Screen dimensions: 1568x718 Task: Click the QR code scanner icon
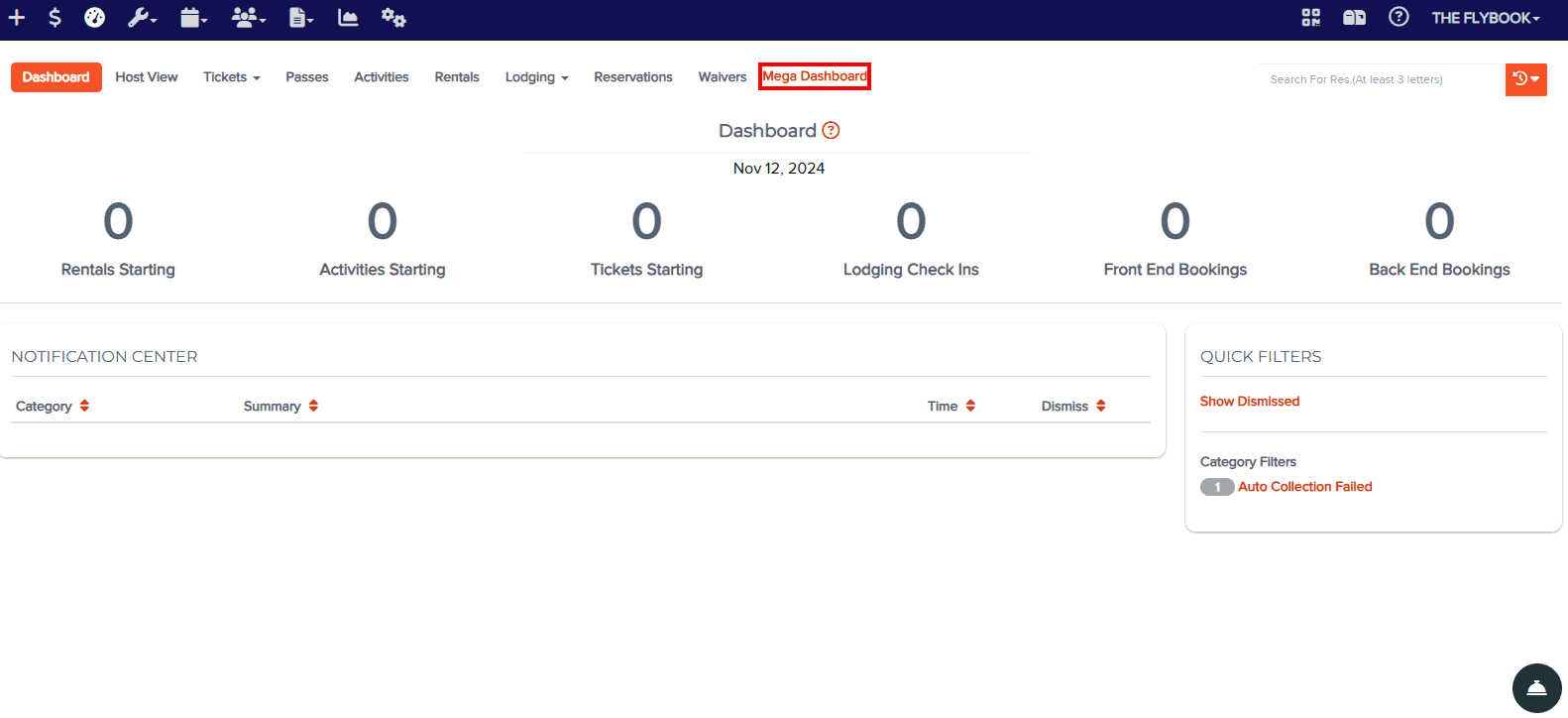(x=1311, y=18)
